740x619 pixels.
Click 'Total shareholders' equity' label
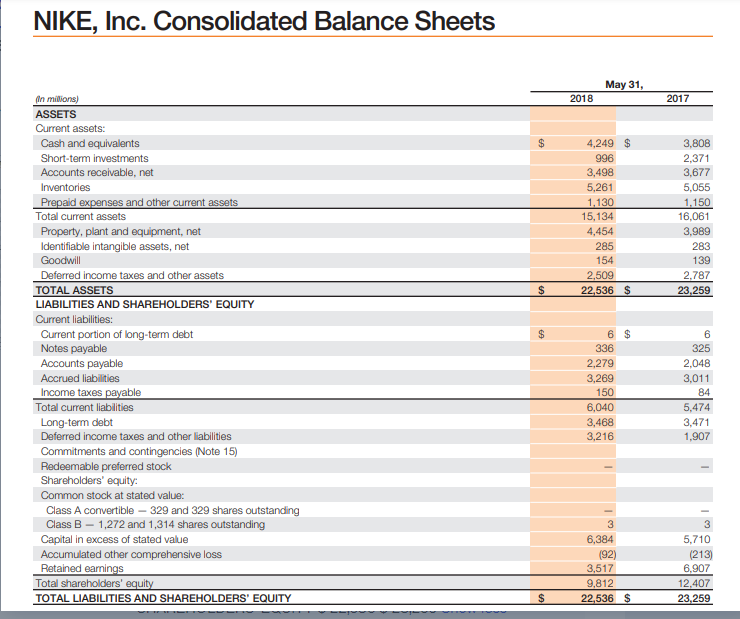[x=94, y=584]
